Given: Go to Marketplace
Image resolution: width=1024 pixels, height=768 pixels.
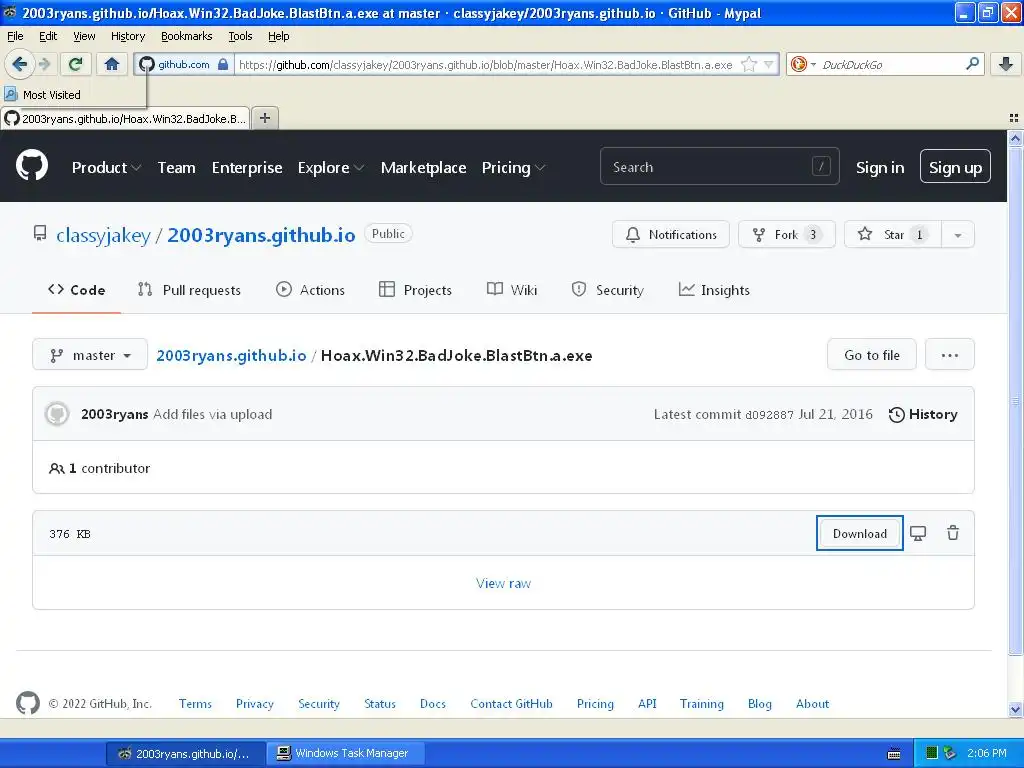Looking at the screenshot, I should tap(423, 168).
